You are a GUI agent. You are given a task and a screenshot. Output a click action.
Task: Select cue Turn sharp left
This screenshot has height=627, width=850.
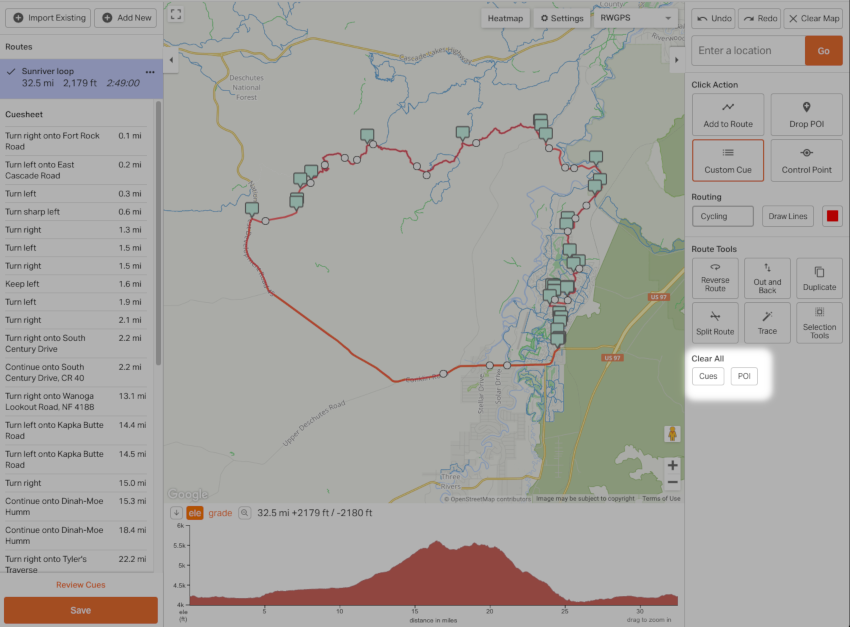pyautogui.click(x=76, y=212)
